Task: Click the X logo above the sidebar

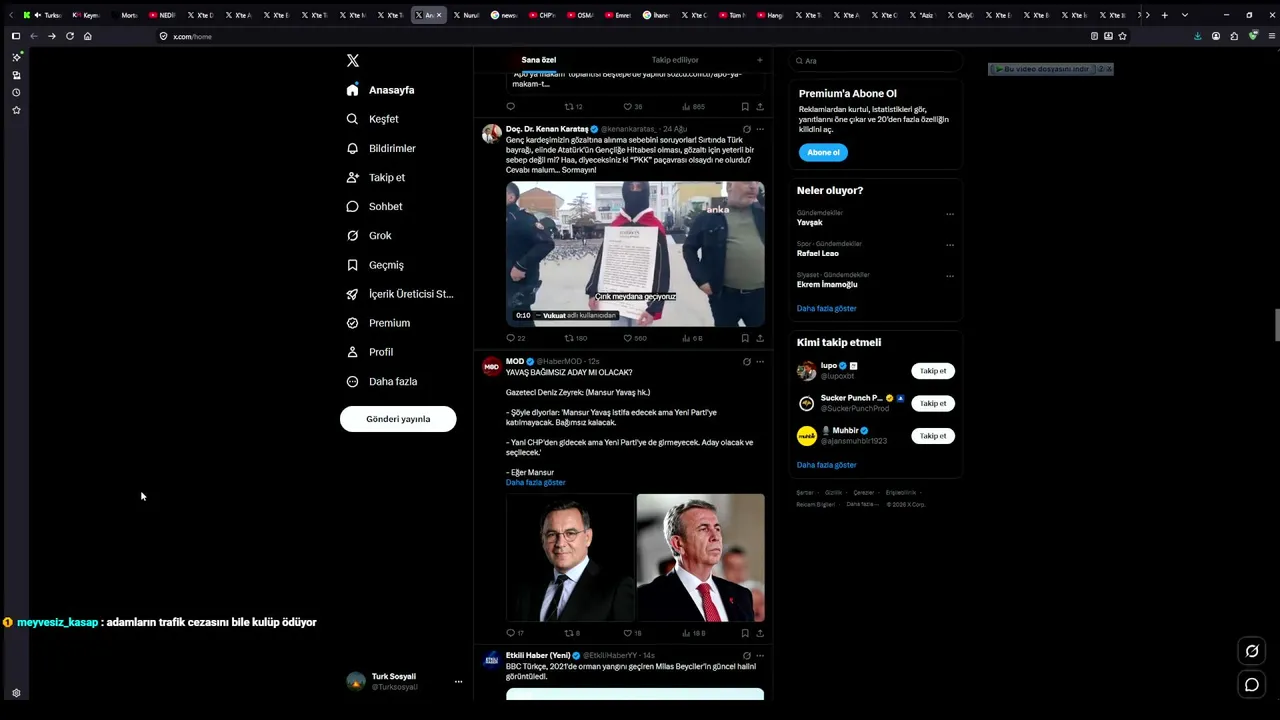Action: point(353,61)
